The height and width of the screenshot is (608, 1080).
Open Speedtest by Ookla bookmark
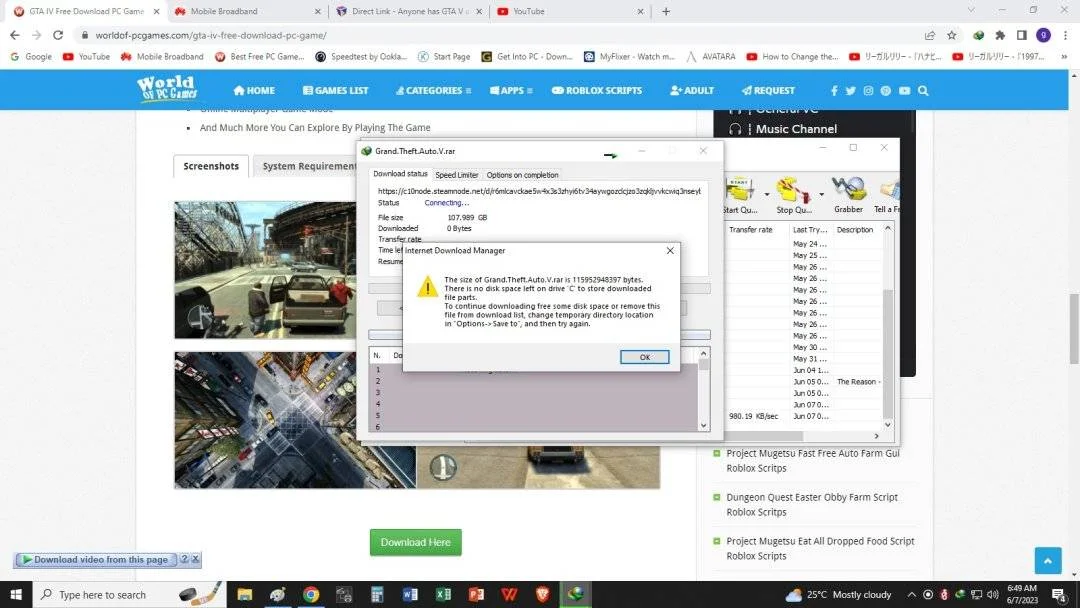(x=361, y=56)
